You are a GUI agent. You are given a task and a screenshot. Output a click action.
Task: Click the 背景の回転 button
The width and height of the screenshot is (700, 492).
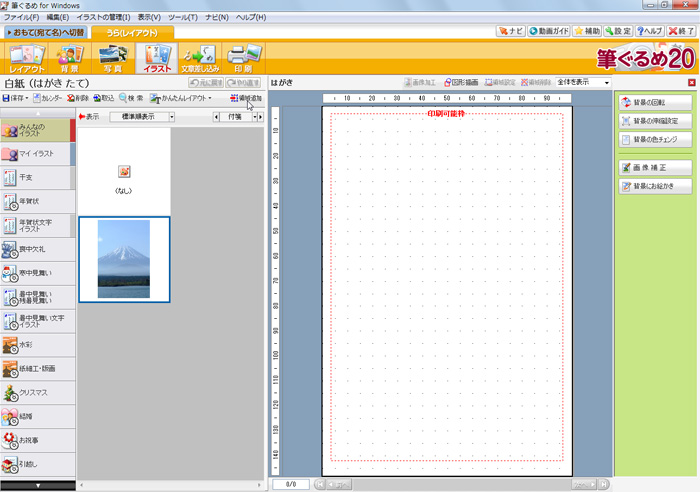click(656, 102)
